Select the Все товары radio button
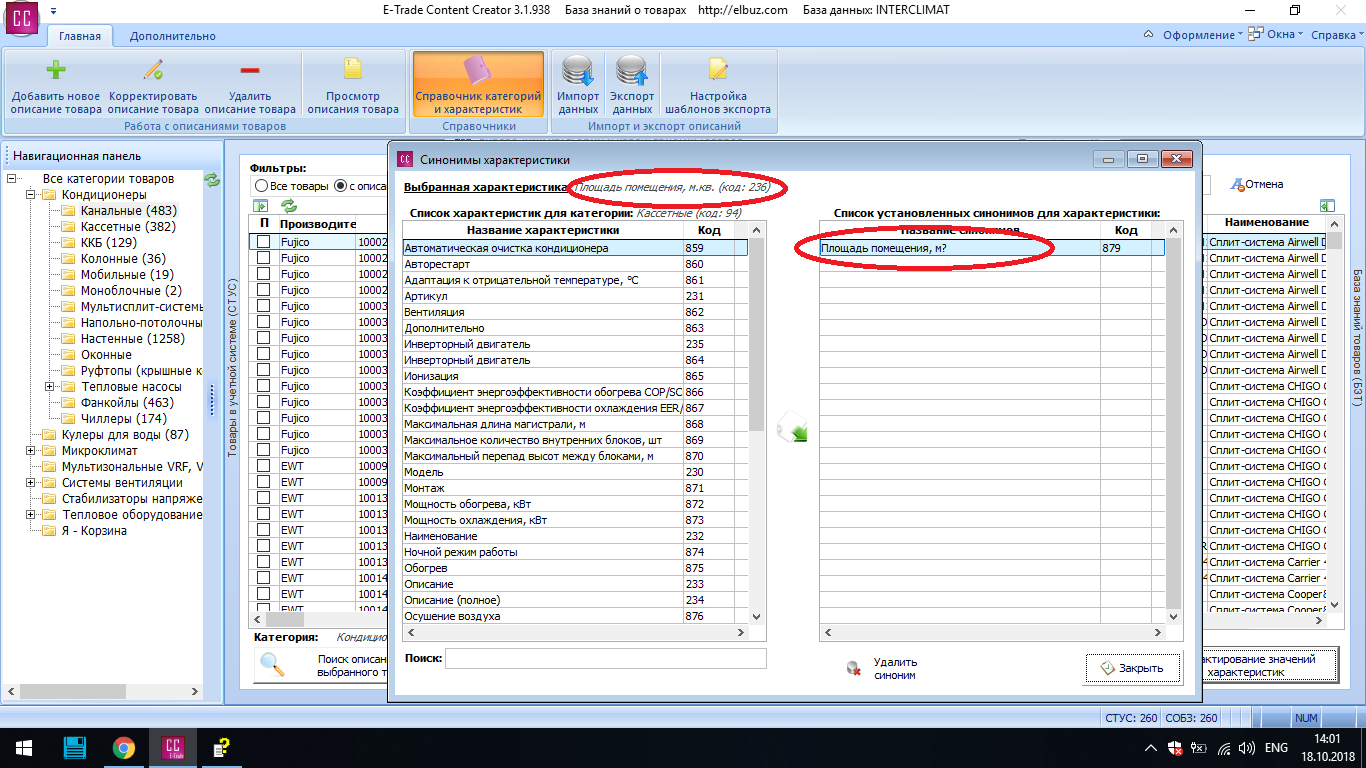 [261, 186]
